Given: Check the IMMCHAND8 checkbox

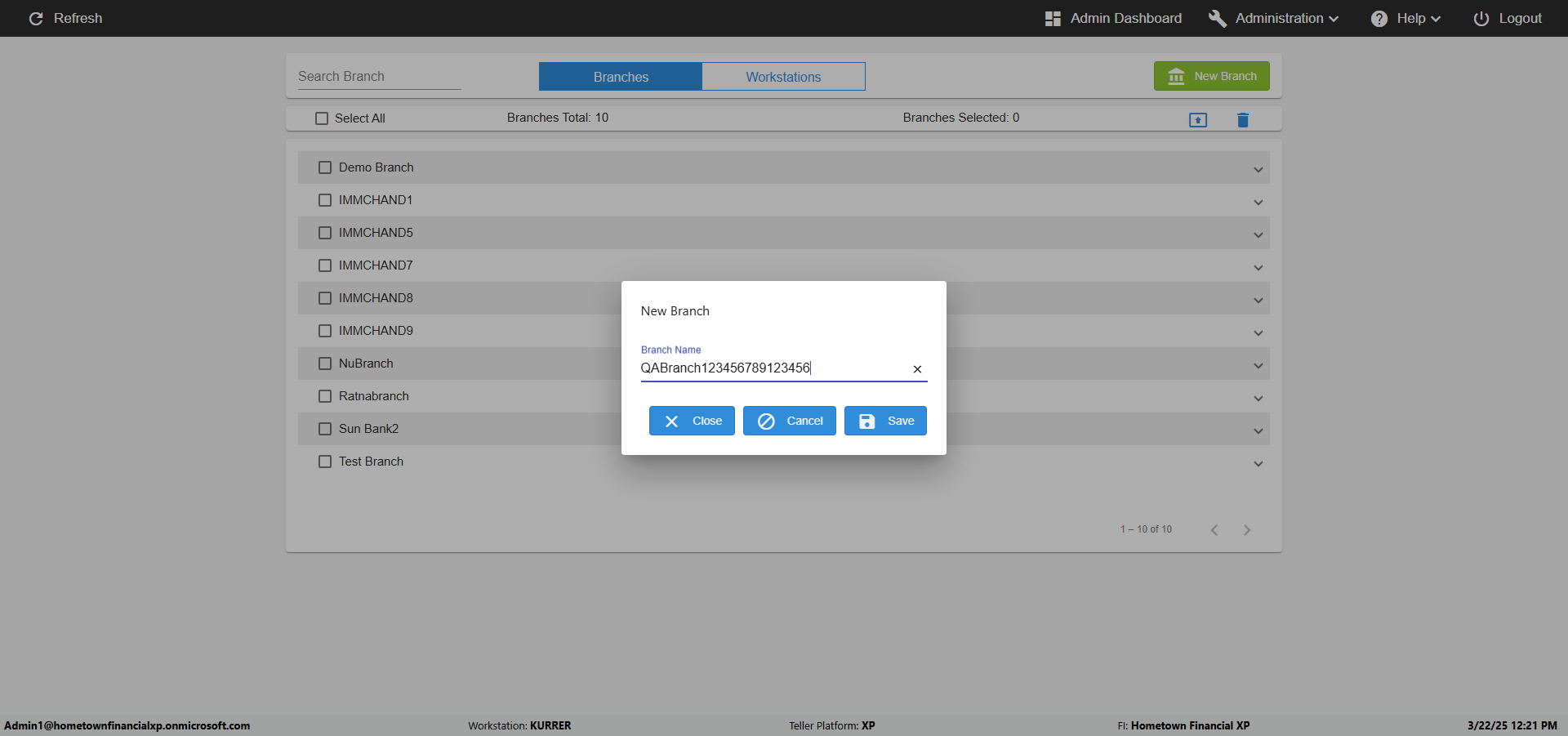Looking at the screenshot, I should [325, 298].
